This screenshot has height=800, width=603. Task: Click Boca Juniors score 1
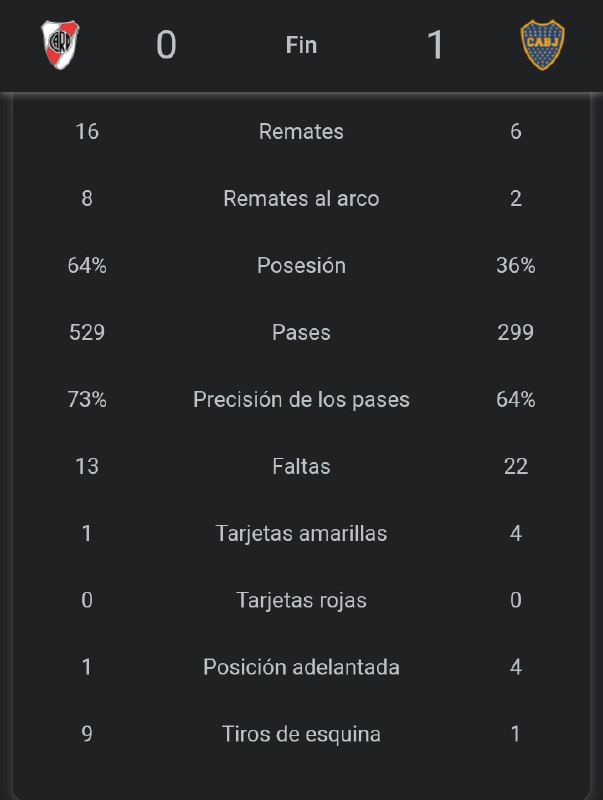(x=435, y=45)
